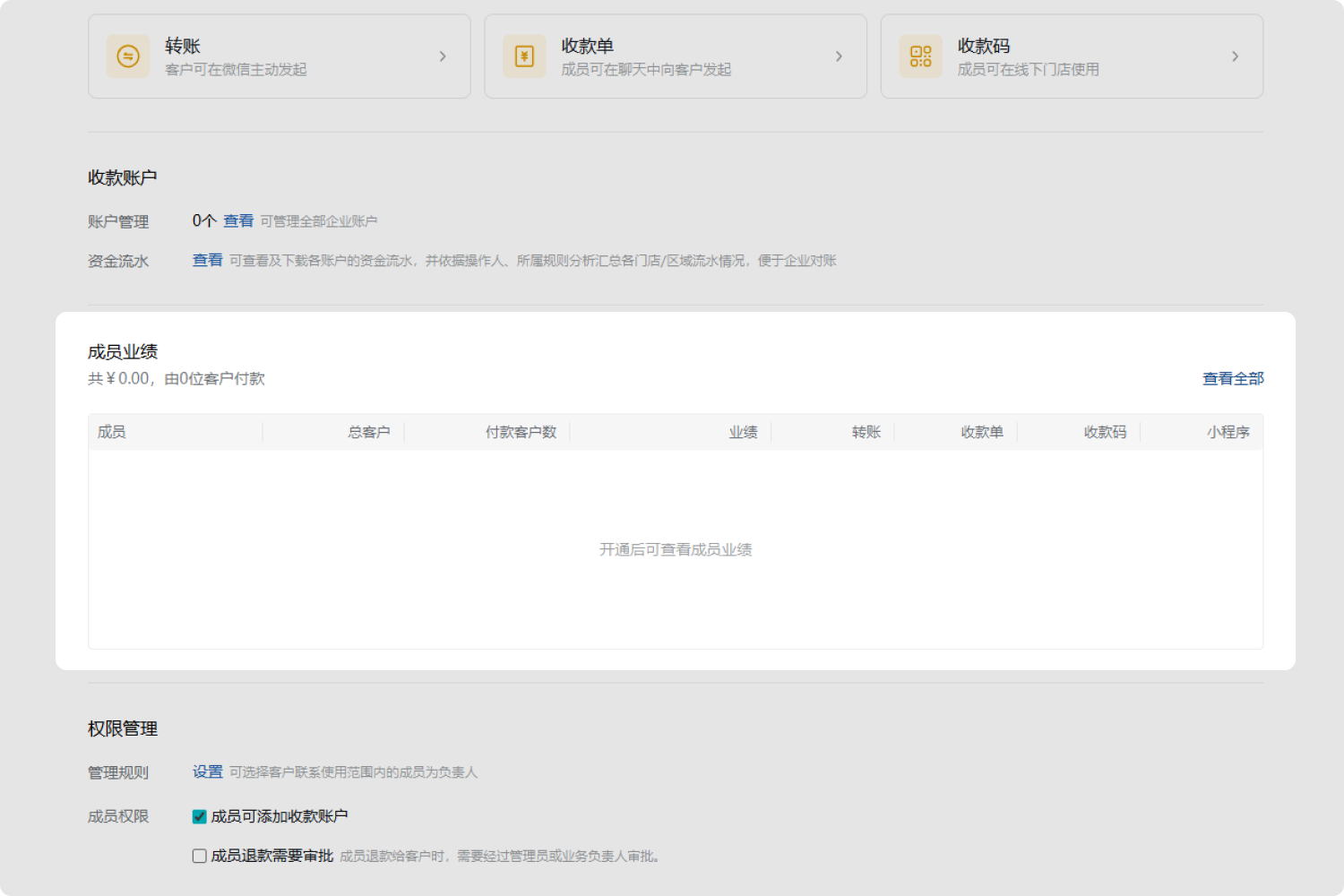
Task: Open 查看 link for 资金流水
Action: tap(208, 260)
